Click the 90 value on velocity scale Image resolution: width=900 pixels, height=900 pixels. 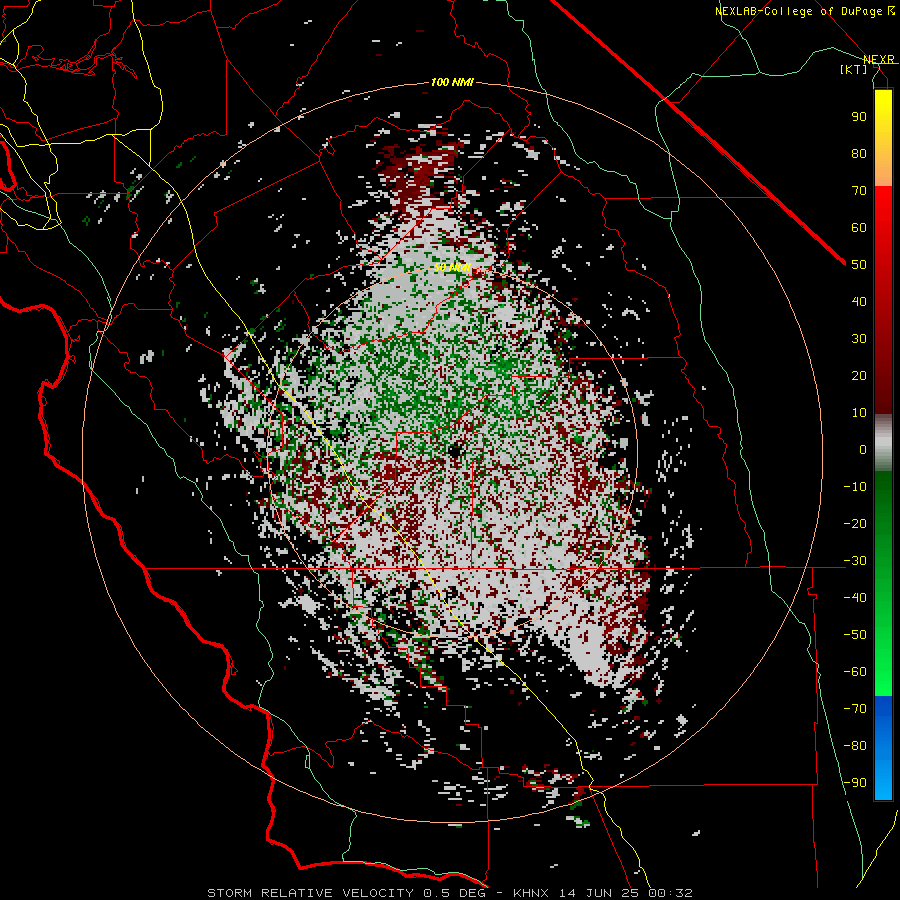[x=859, y=117]
